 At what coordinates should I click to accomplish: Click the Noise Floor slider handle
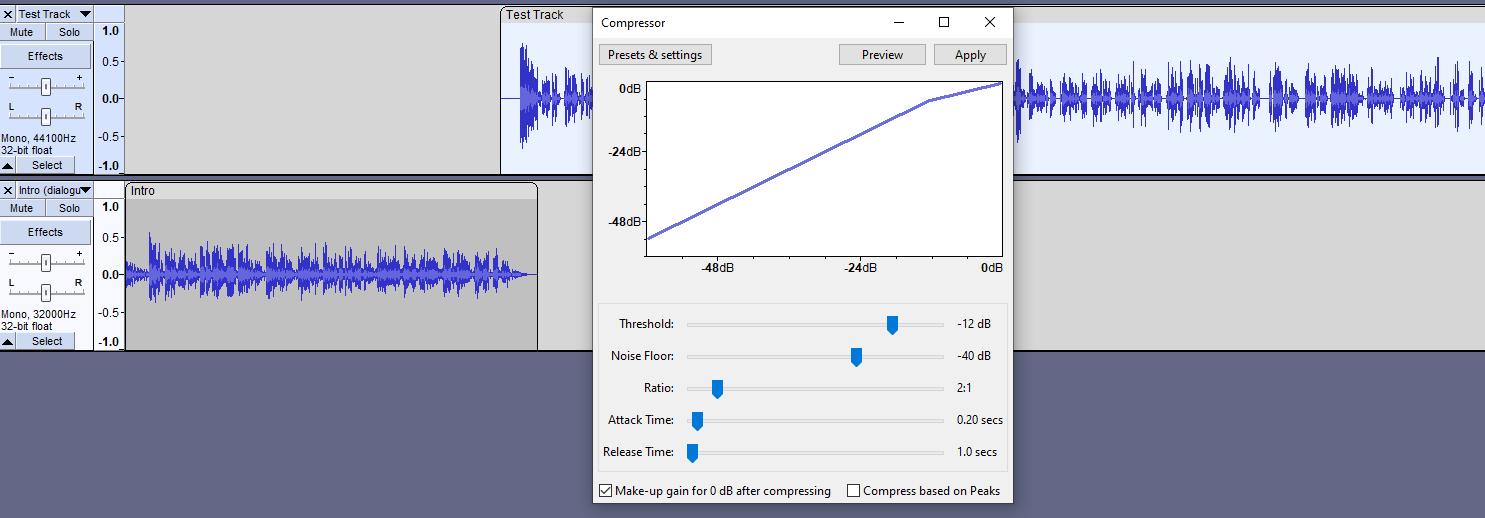pyautogui.click(x=856, y=357)
